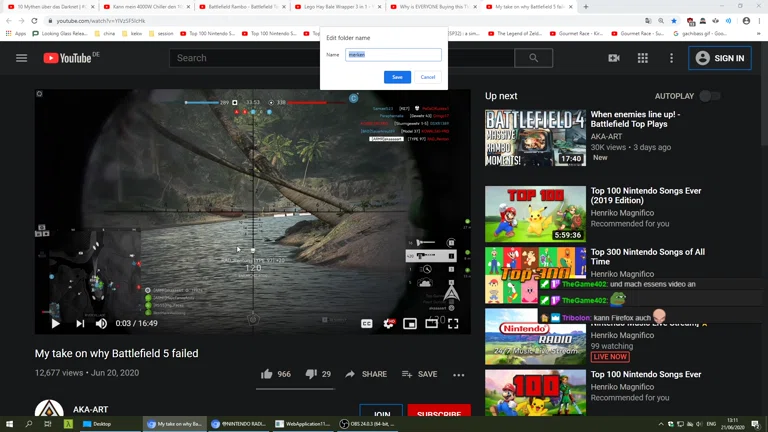Click the SUBSCRIBE button
This screenshot has height=432, width=768.
tap(439, 410)
